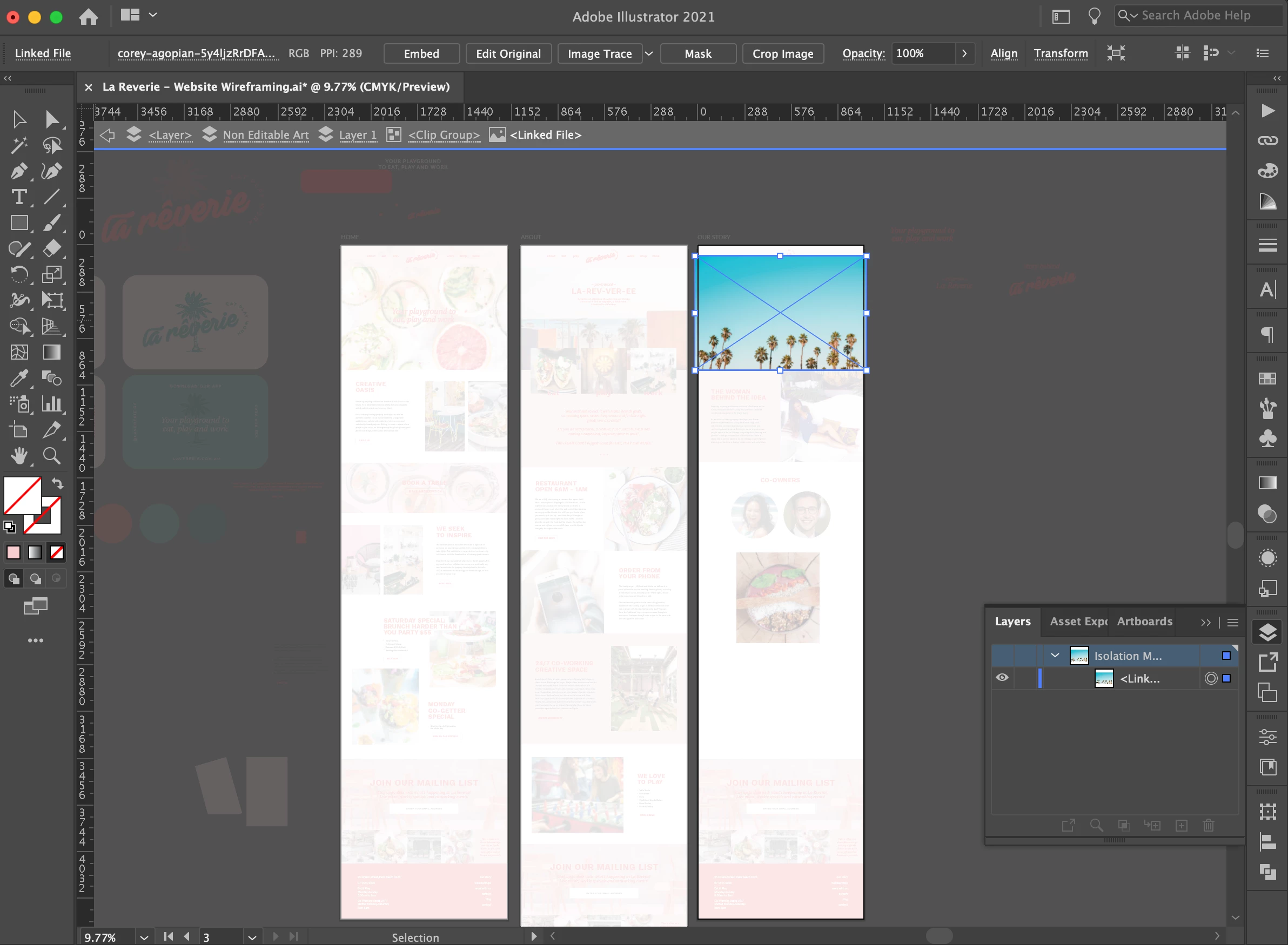Select the Direct Selection tool
This screenshot has height=945, width=1288.
51,119
